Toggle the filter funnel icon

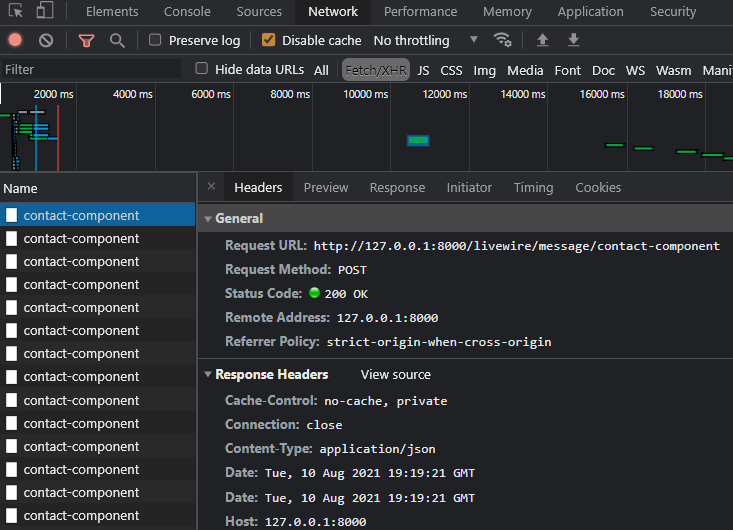pos(86,41)
